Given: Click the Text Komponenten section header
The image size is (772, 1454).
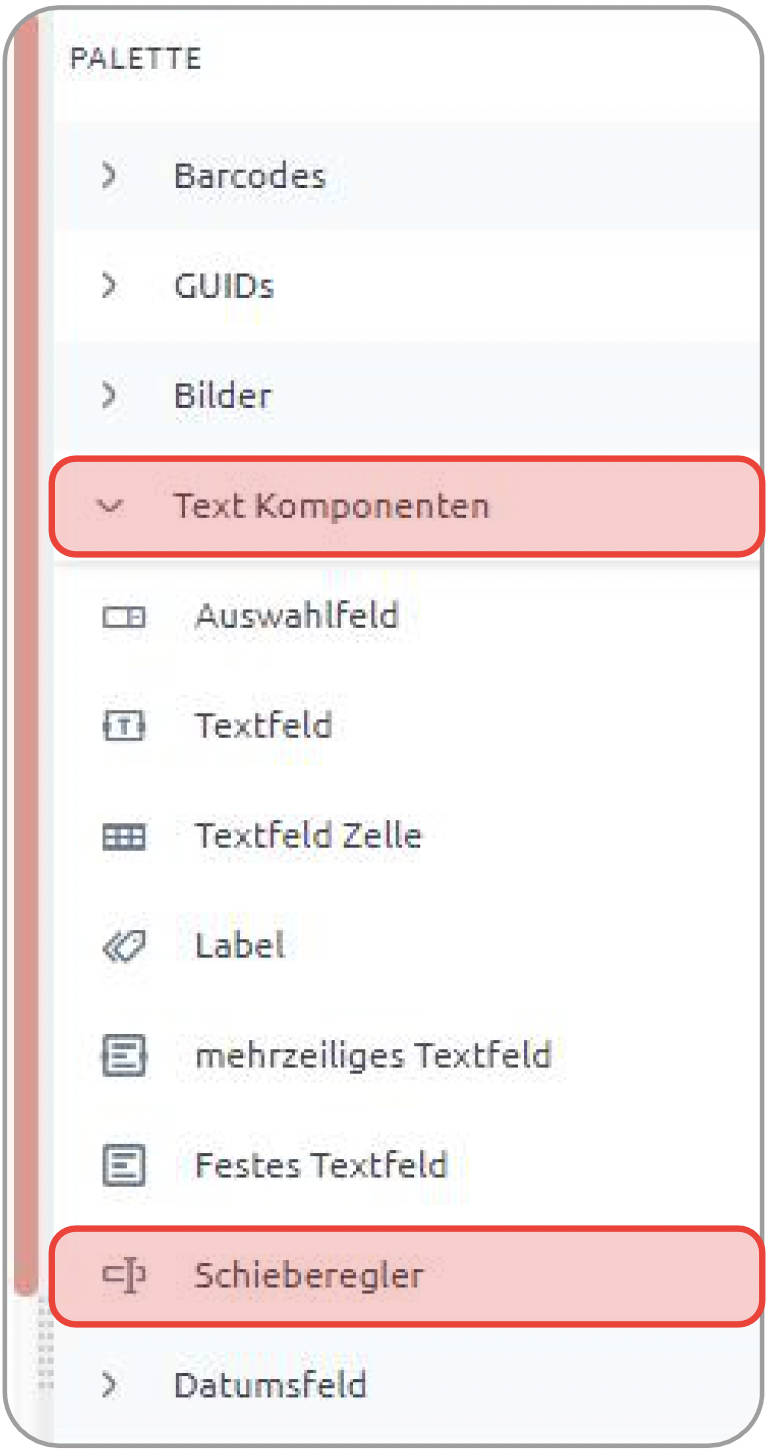Looking at the screenshot, I should (x=407, y=506).
